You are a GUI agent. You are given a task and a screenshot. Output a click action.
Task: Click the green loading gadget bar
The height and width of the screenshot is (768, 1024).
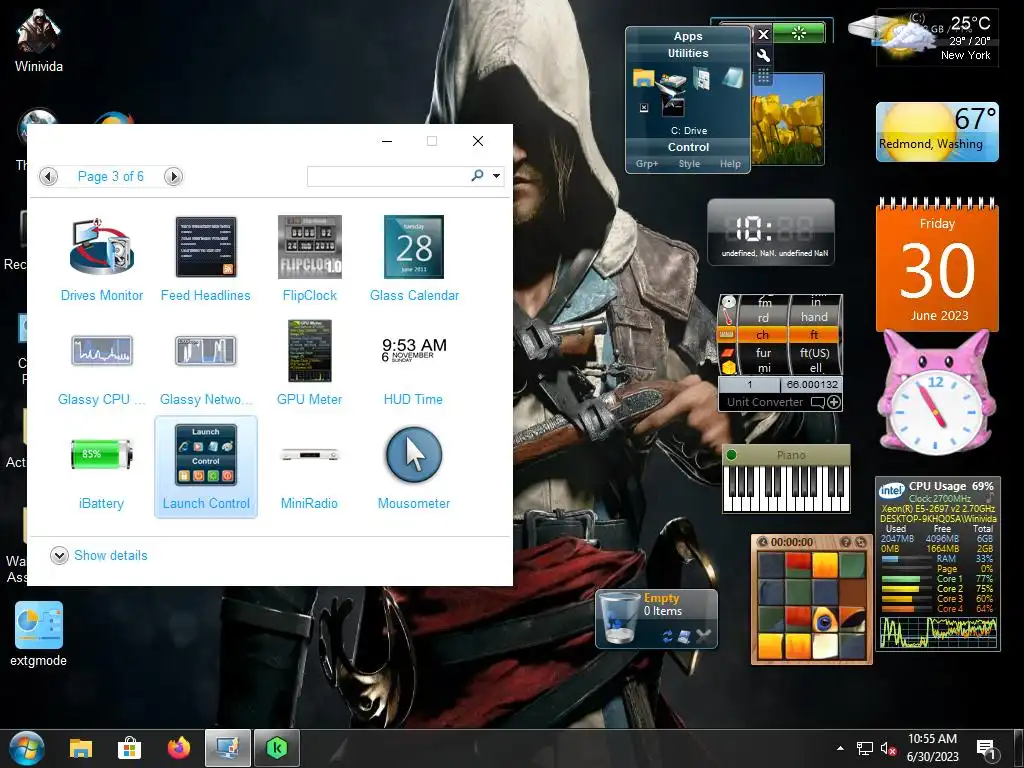(799, 33)
